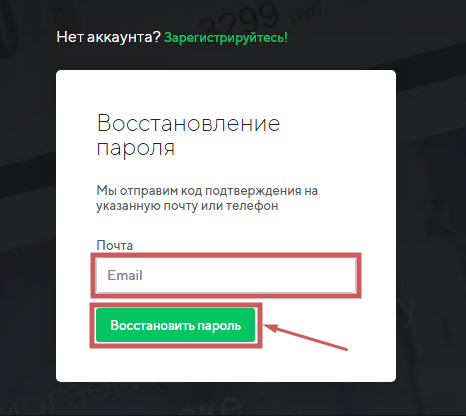Click the empty white area below the green button
Viewport: 466px width, 416px height.
pos(226,365)
